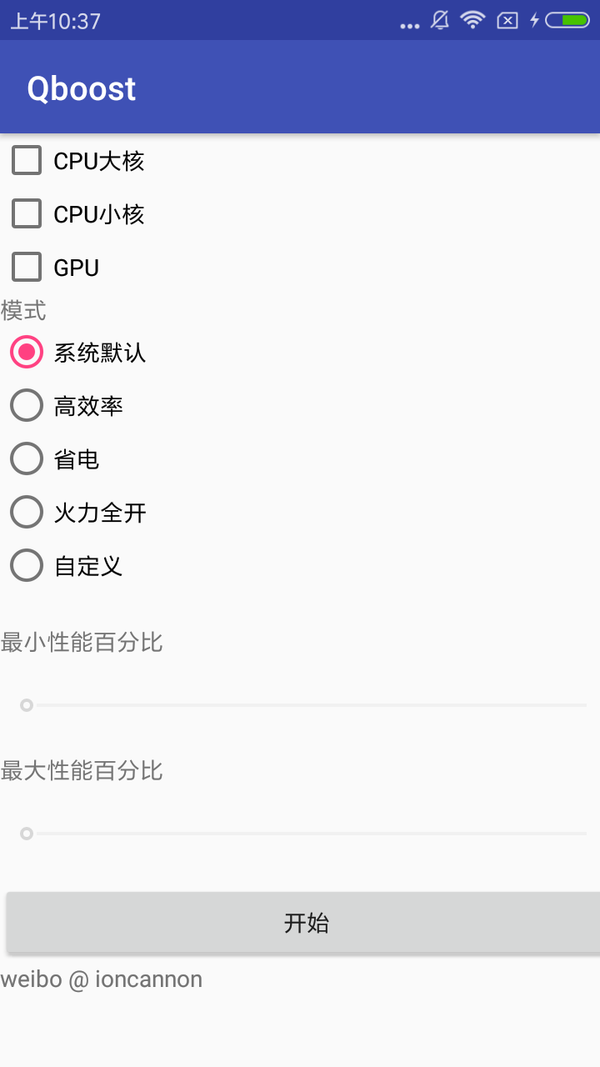
Task: Toggle the GPU checkbox
Action: pos(26,267)
